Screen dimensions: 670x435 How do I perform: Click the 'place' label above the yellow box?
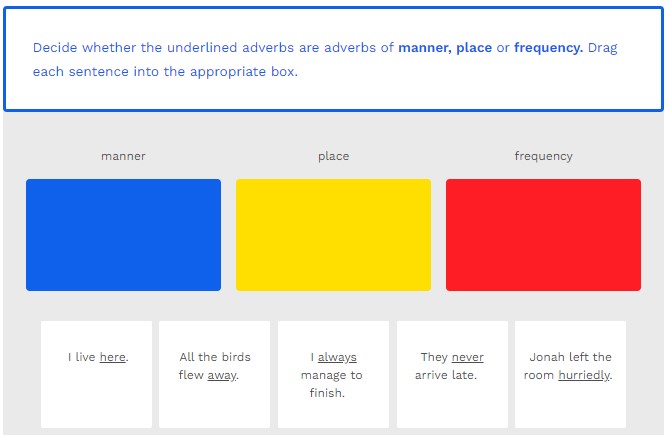[333, 156]
